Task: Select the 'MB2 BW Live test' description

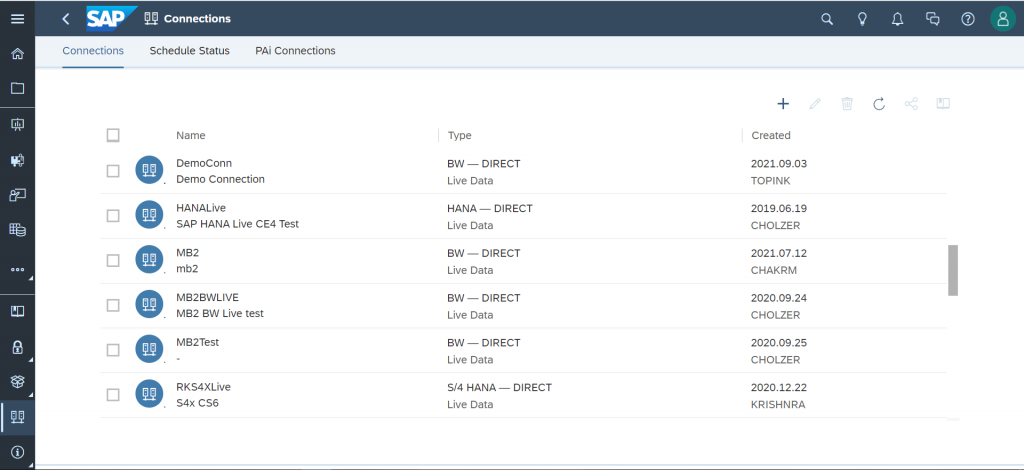Action: pos(220,313)
